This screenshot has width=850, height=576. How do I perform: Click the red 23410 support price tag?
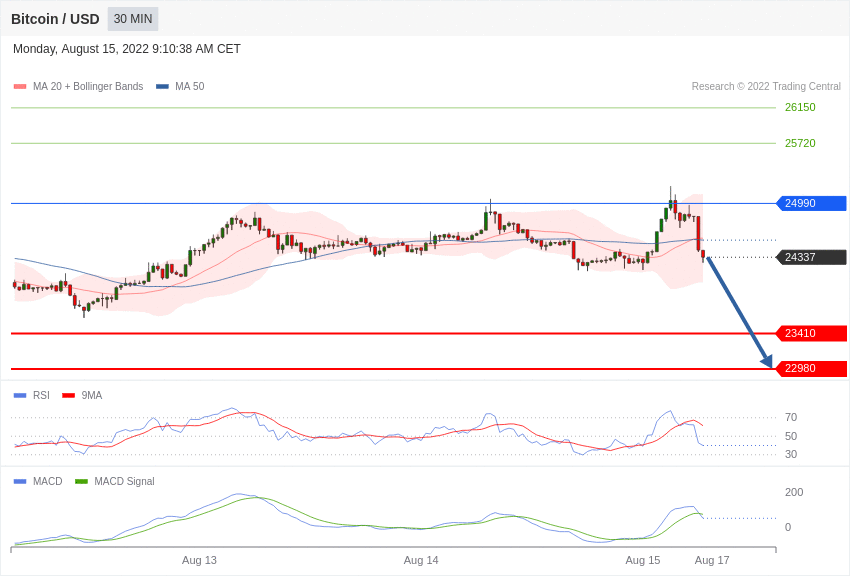[812, 333]
